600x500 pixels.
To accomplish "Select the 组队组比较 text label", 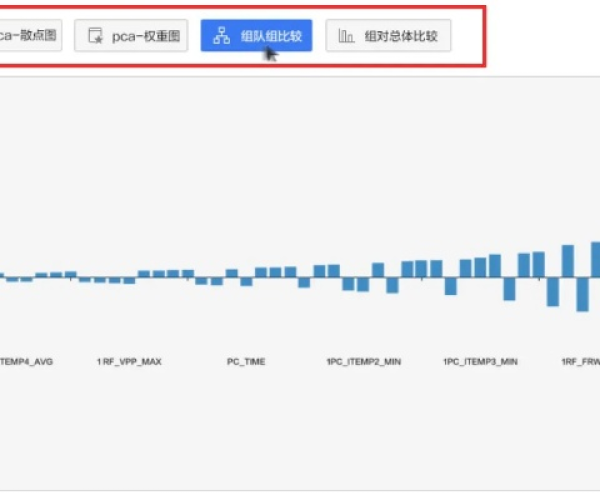I will [270, 37].
